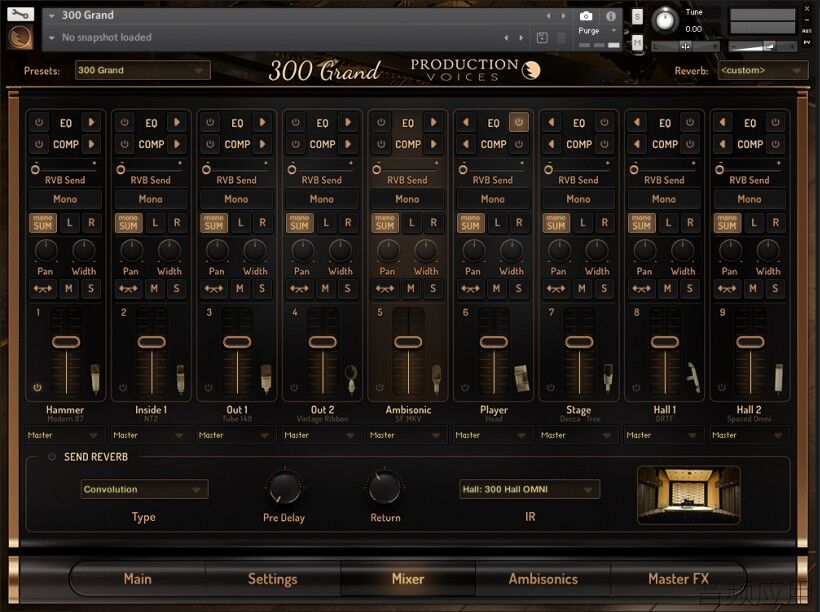This screenshot has width=820, height=612.
Task: Delete snapshot with the trash icon
Action: 561,38
